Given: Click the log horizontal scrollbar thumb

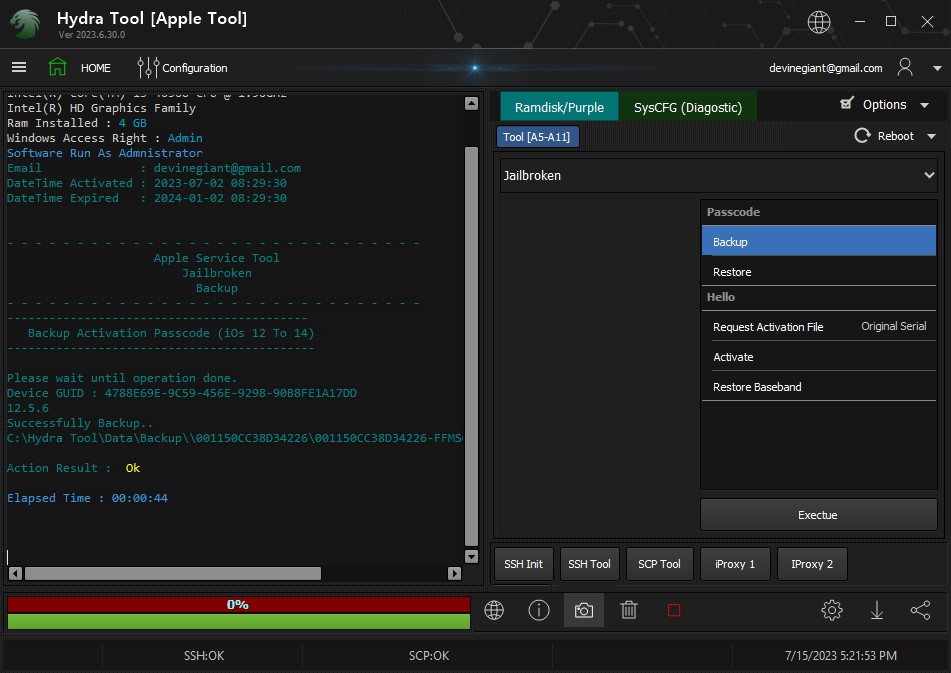Looking at the screenshot, I should coord(173,573).
